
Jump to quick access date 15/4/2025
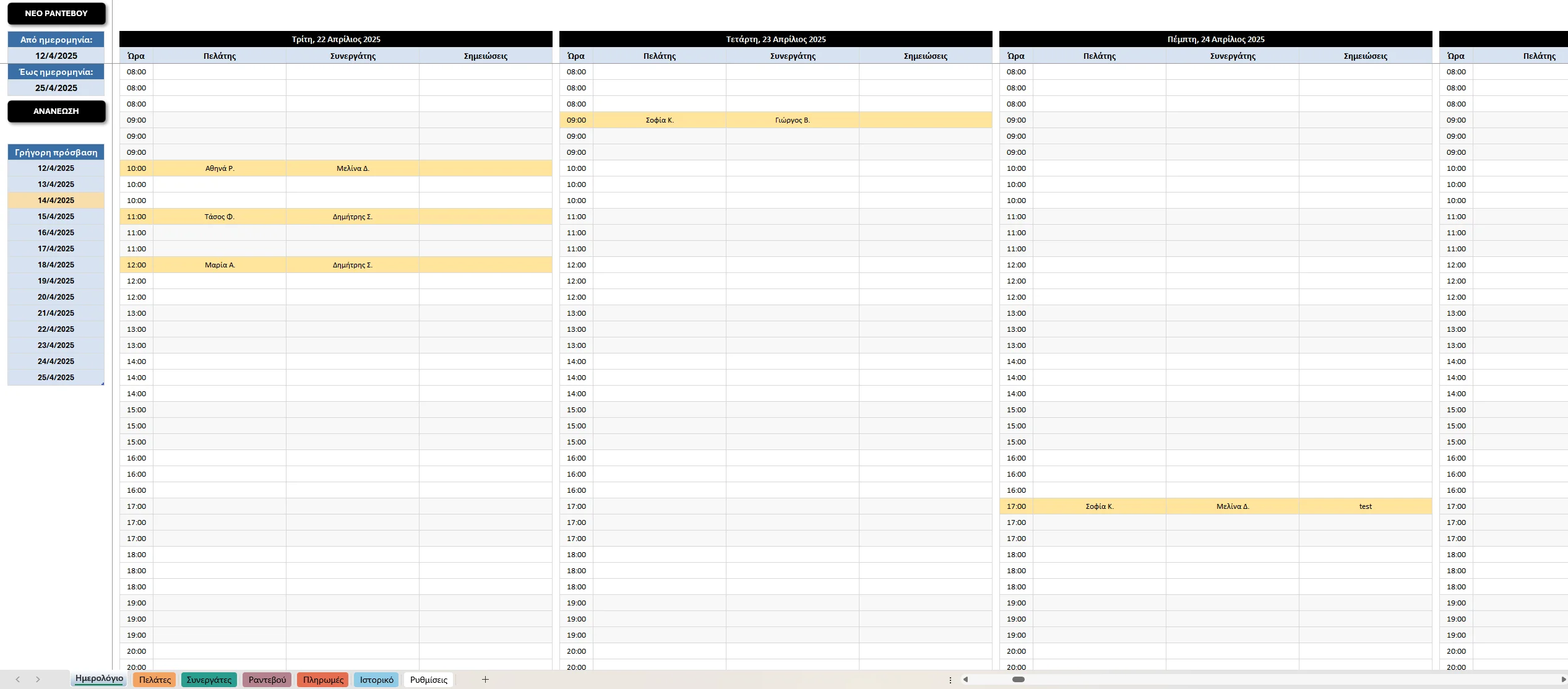[x=56, y=217]
